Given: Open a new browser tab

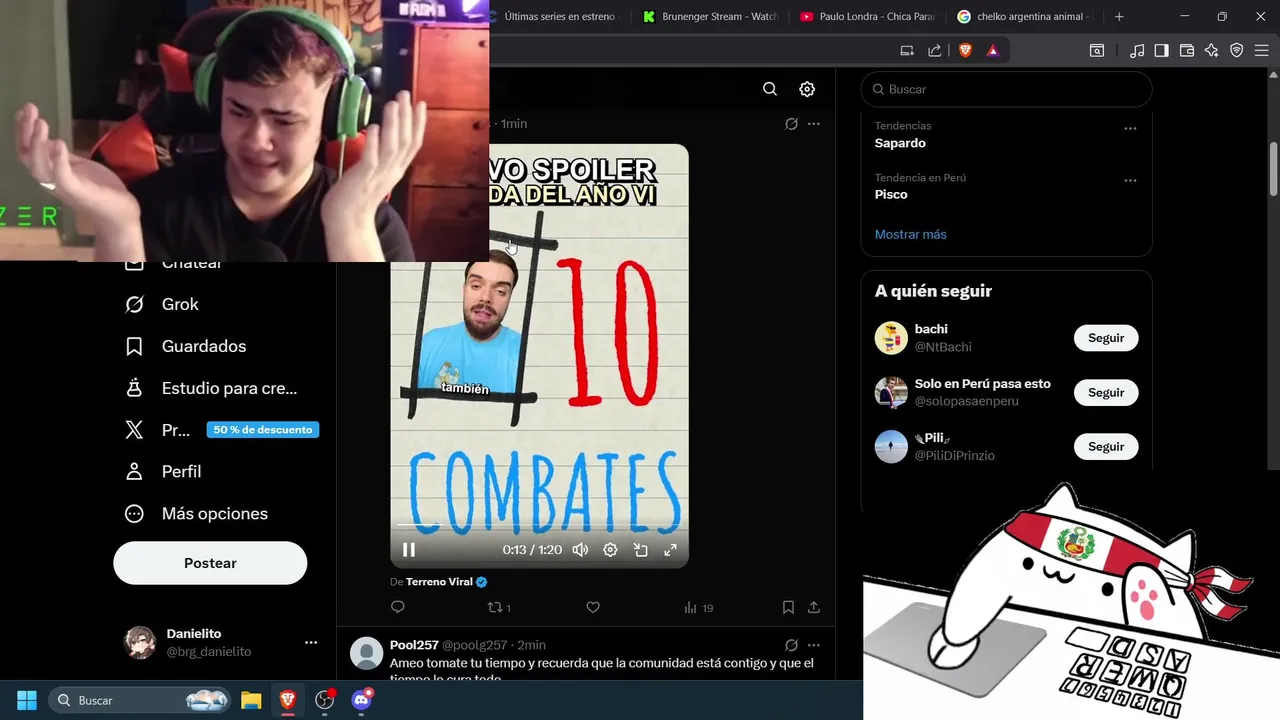Looking at the screenshot, I should click(1119, 16).
